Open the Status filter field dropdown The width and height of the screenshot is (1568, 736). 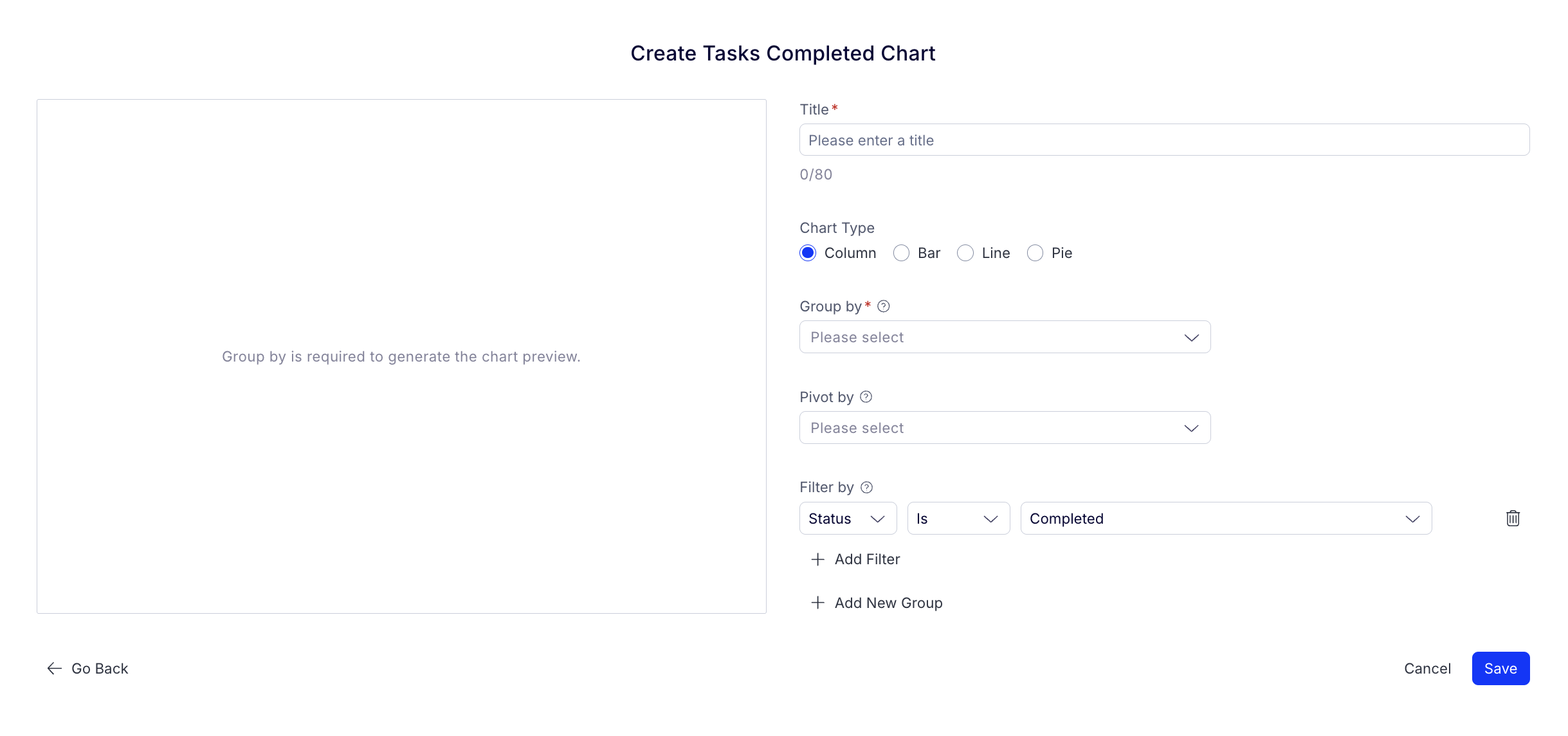point(848,519)
